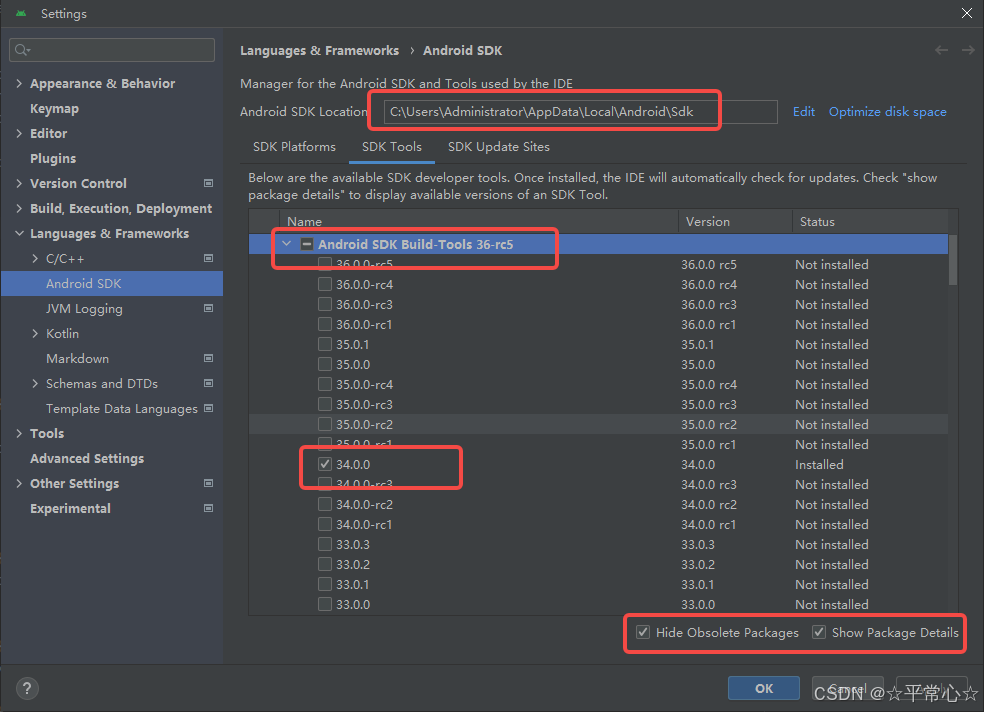This screenshot has width=984, height=712.
Task: Check the 36.0.0-rc5 build tools checkbox
Action: [325, 264]
